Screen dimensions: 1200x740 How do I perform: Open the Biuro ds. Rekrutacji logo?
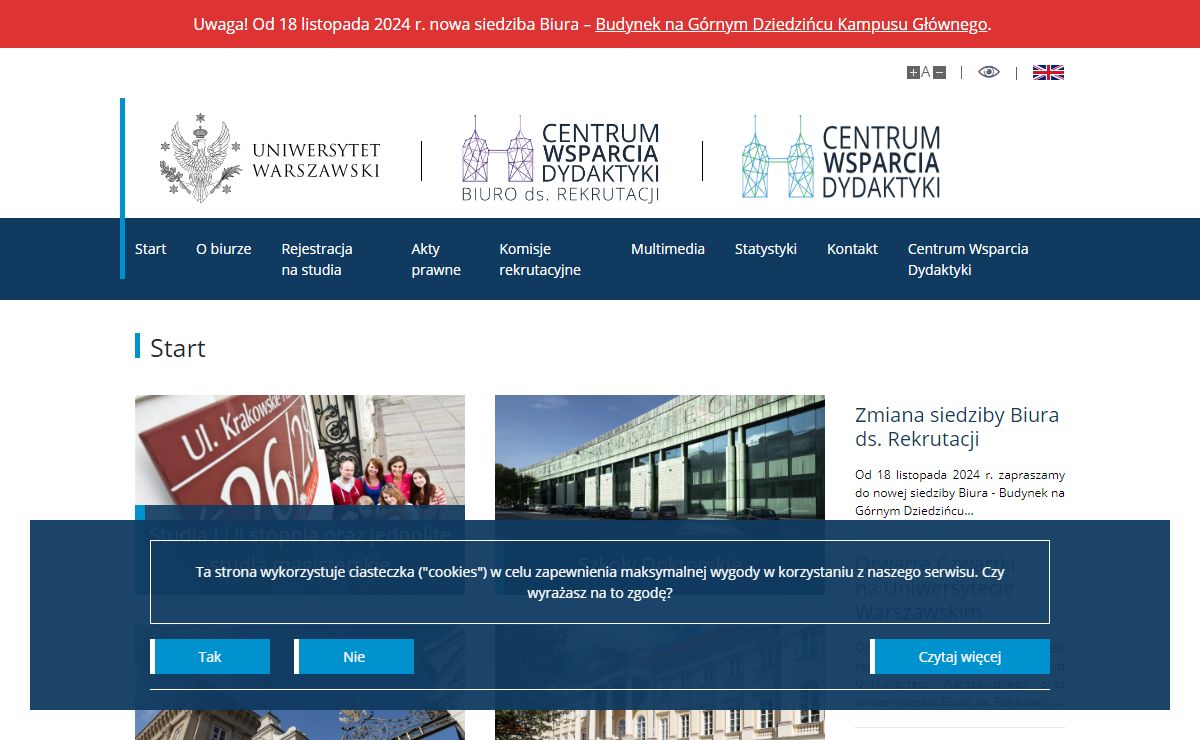[x=561, y=159]
